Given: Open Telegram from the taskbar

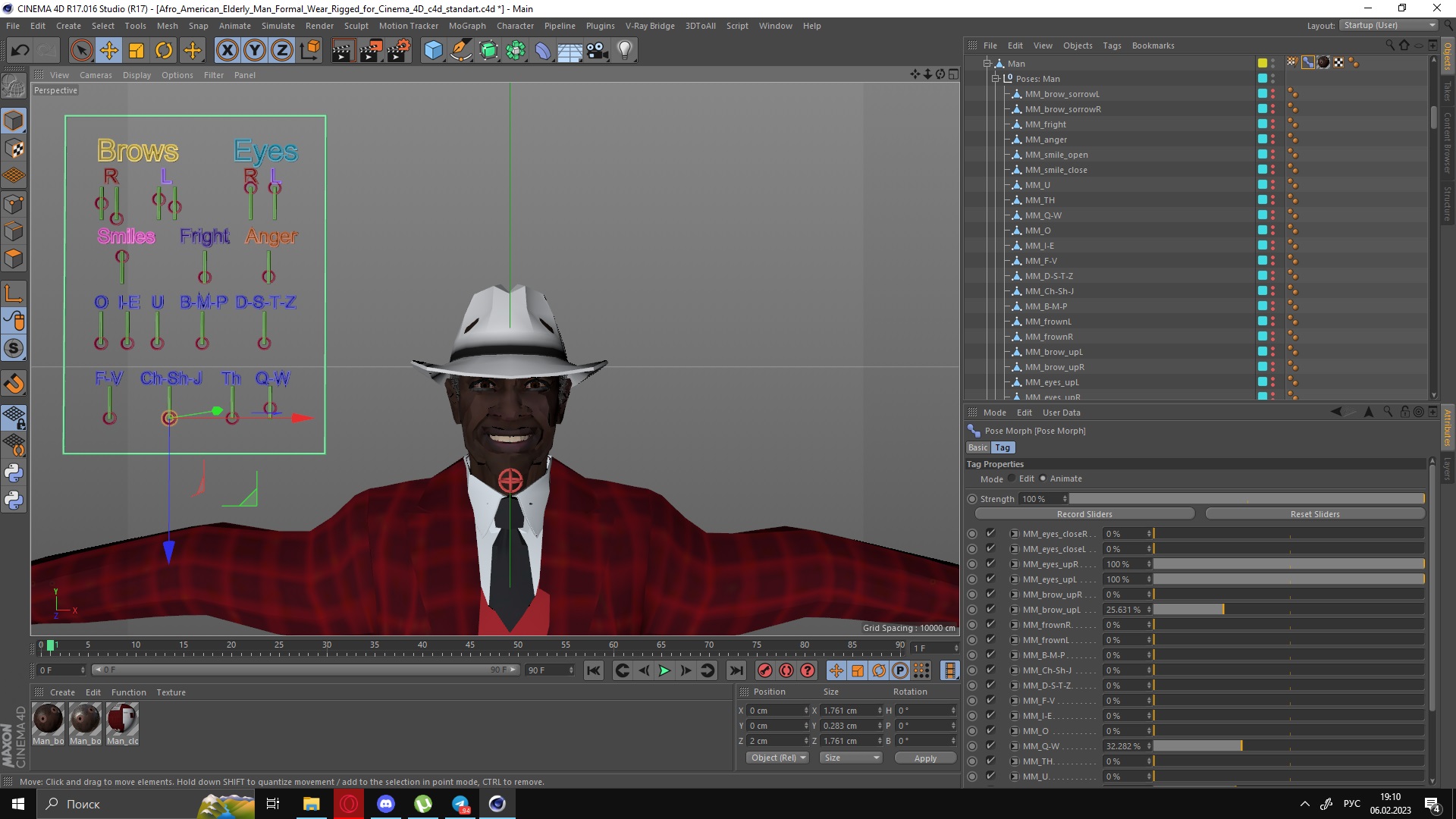Looking at the screenshot, I should pyautogui.click(x=460, y=804).
